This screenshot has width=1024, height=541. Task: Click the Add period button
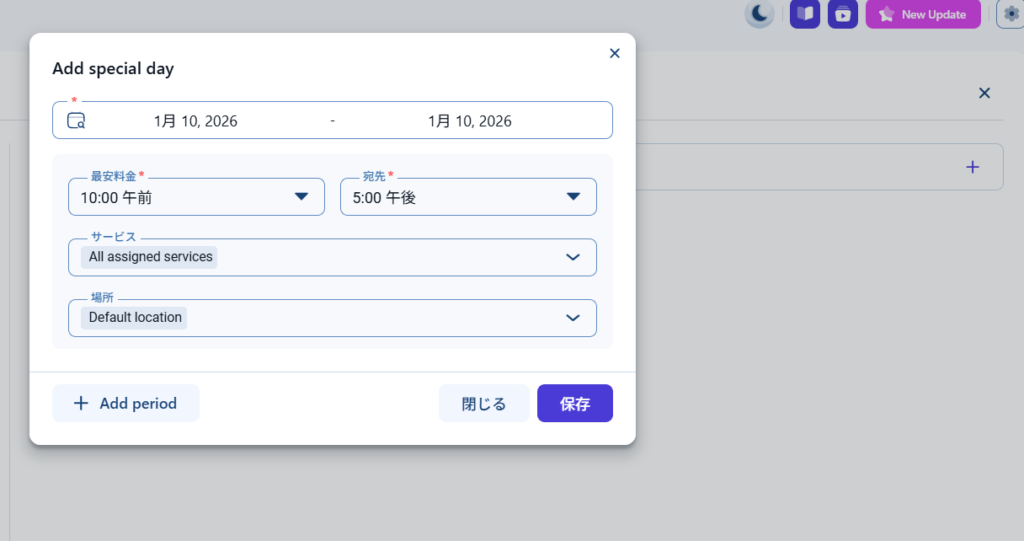(x=126, y=404)
